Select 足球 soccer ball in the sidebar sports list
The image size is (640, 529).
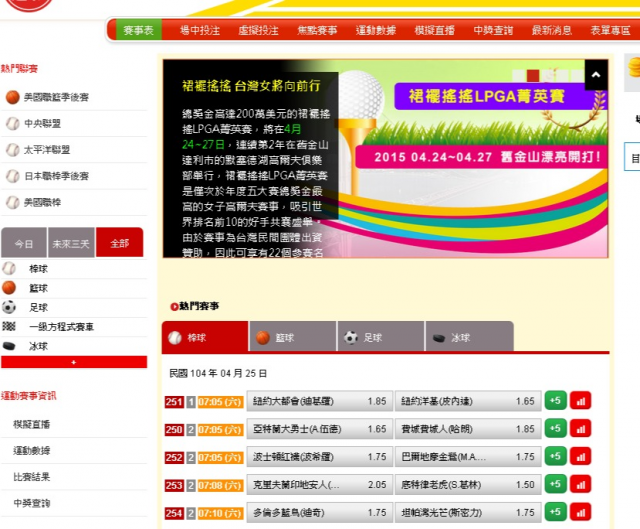pos(39,307)
